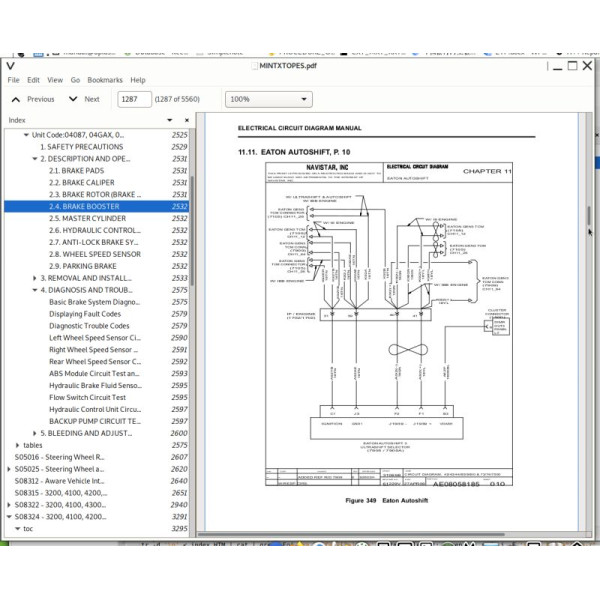Collapse the Unit Code:04087 tree node
The width and height of the screenshot is (600, 600).
point(26,134)
